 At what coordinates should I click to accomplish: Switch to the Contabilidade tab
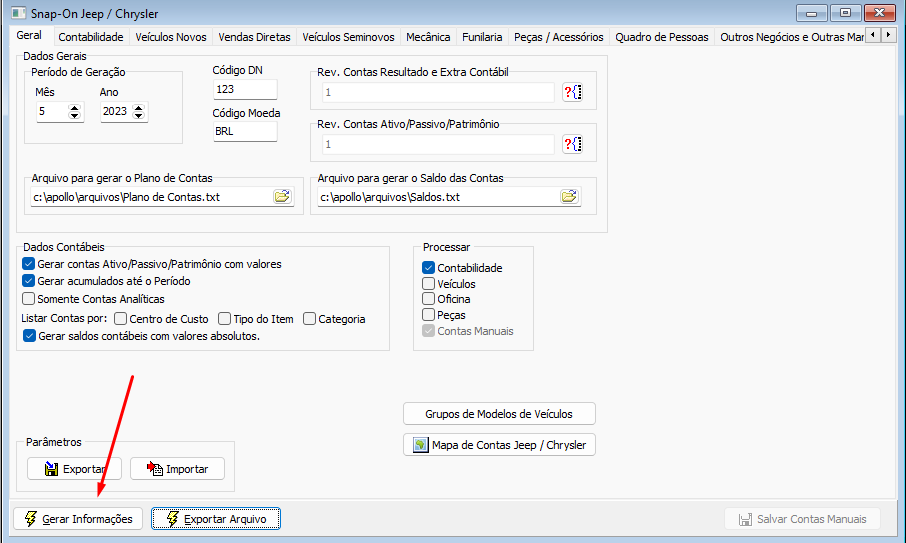click(x=91, y=37)
